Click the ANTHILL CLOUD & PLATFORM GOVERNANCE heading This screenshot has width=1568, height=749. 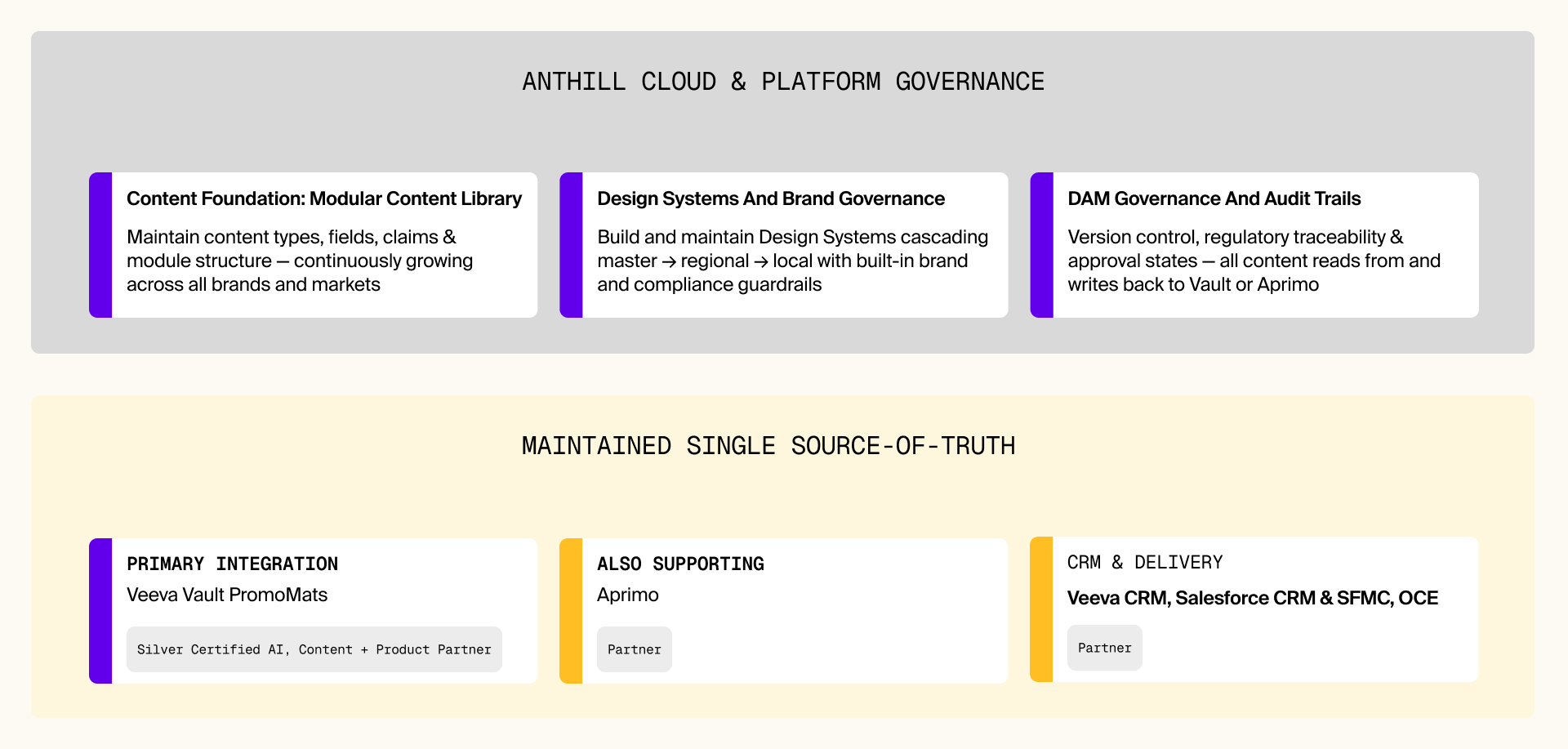783,82
